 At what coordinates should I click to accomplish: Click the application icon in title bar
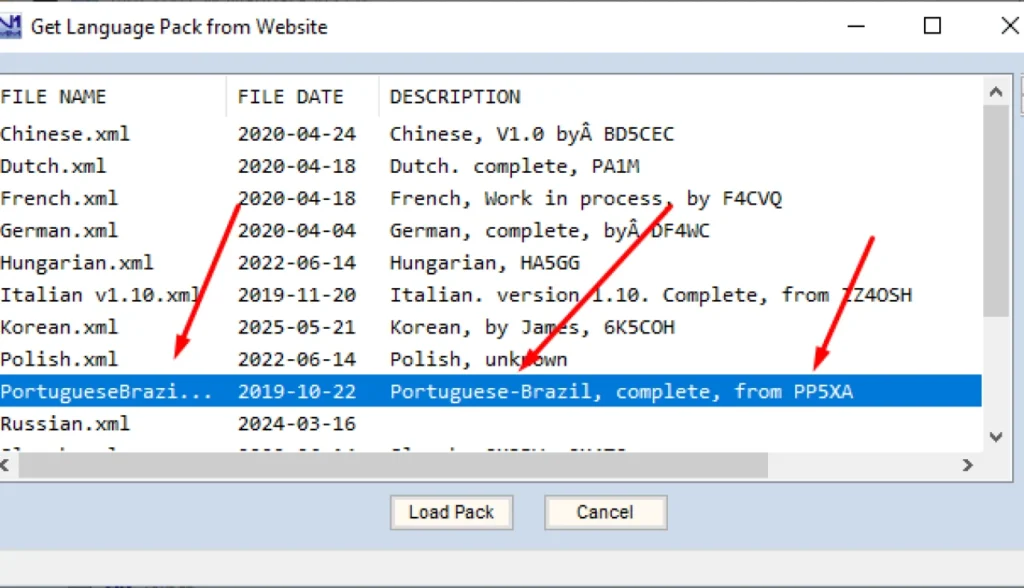(x=12, y=26)
